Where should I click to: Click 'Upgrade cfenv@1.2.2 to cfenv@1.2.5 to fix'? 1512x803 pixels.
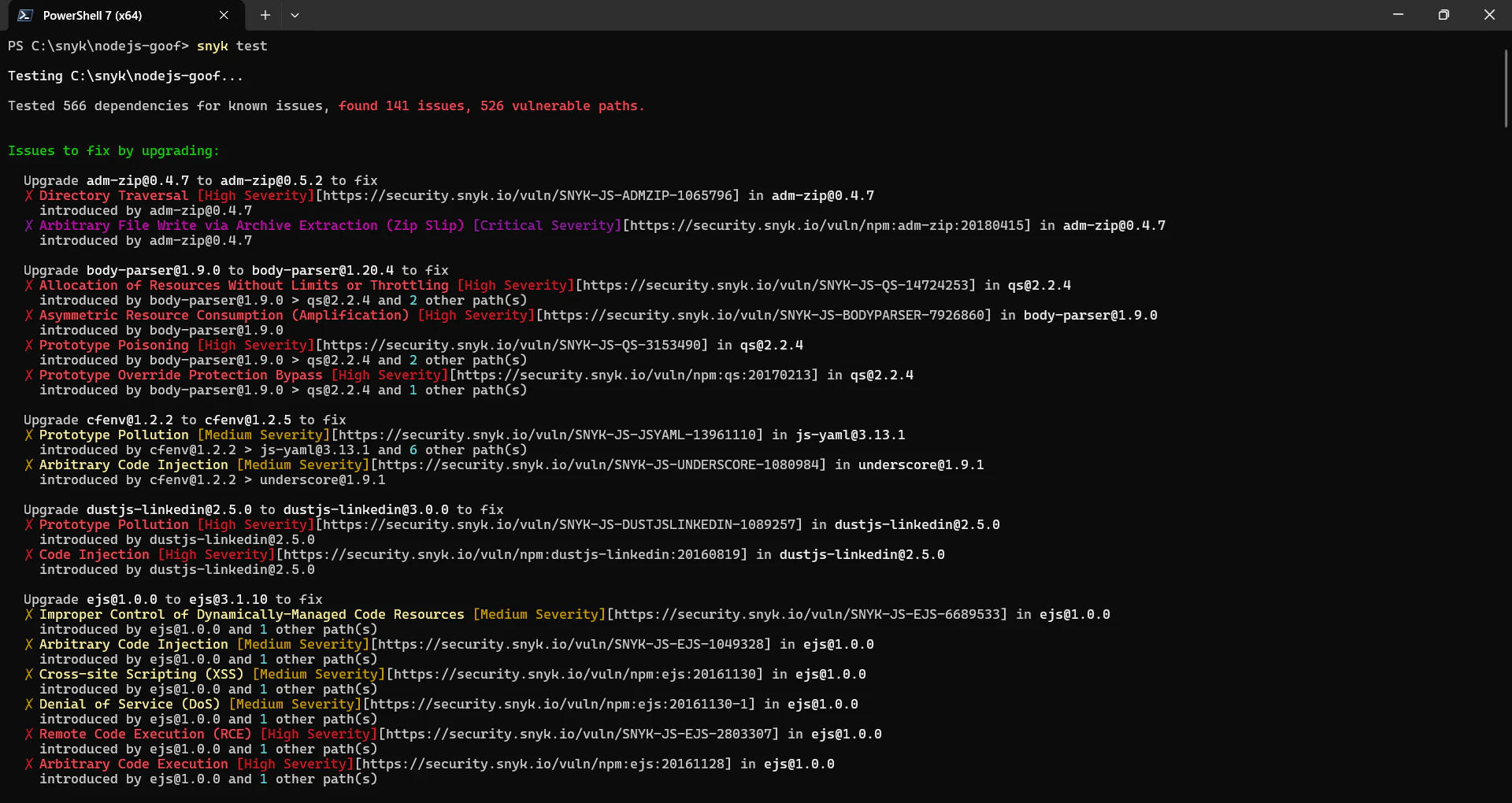(x=185, y=420)
